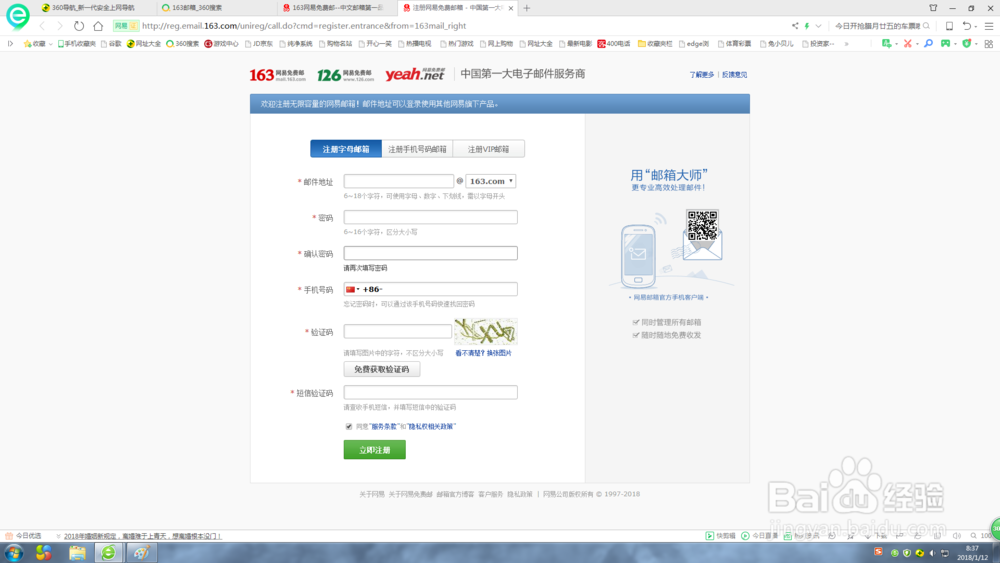
Task: Click the 手机号码 input field
Action: [430, 289]
